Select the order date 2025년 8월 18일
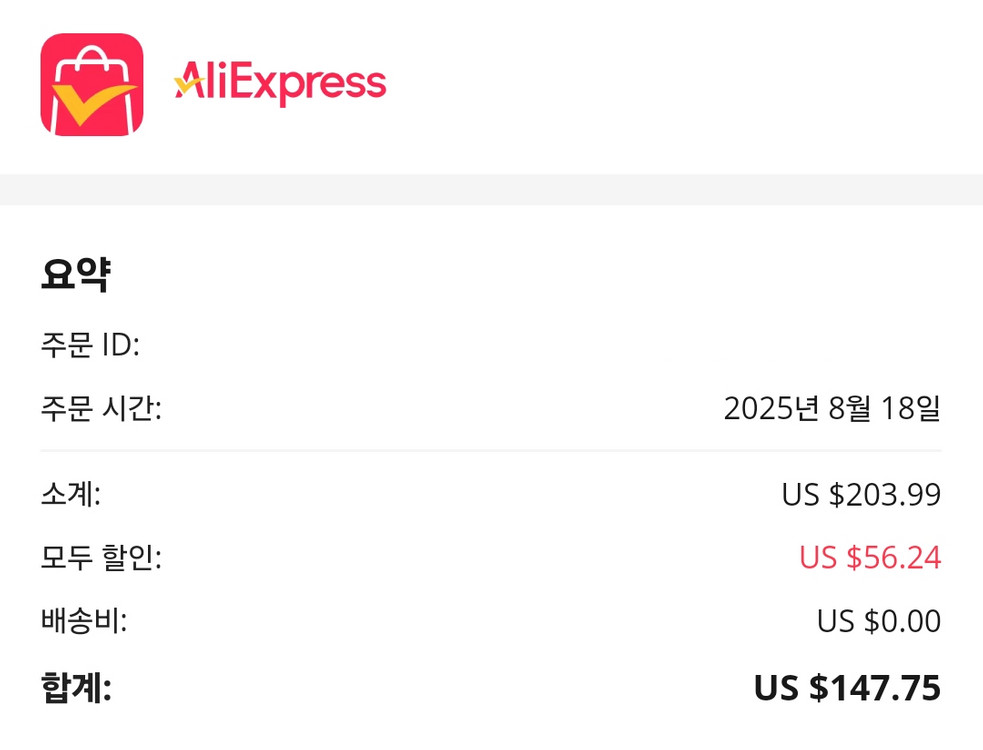Screen dimensions: 983x750 coord(831,408)
